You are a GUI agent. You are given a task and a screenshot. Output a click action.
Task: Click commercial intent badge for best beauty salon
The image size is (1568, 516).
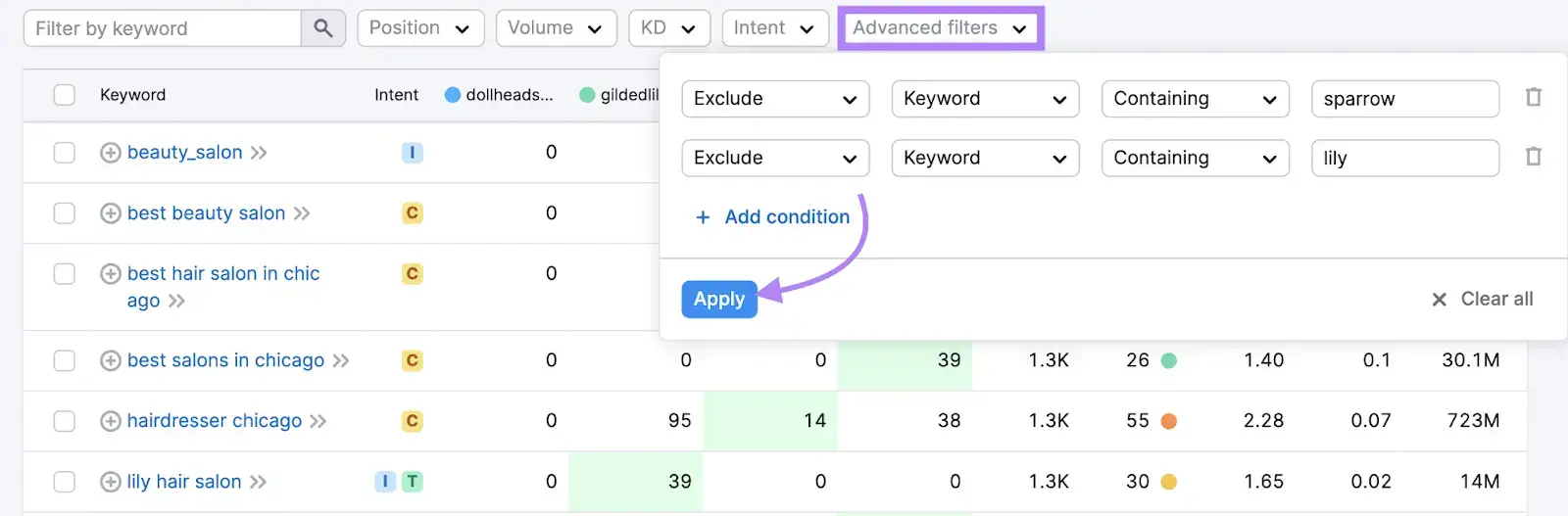tap(413, 213)
